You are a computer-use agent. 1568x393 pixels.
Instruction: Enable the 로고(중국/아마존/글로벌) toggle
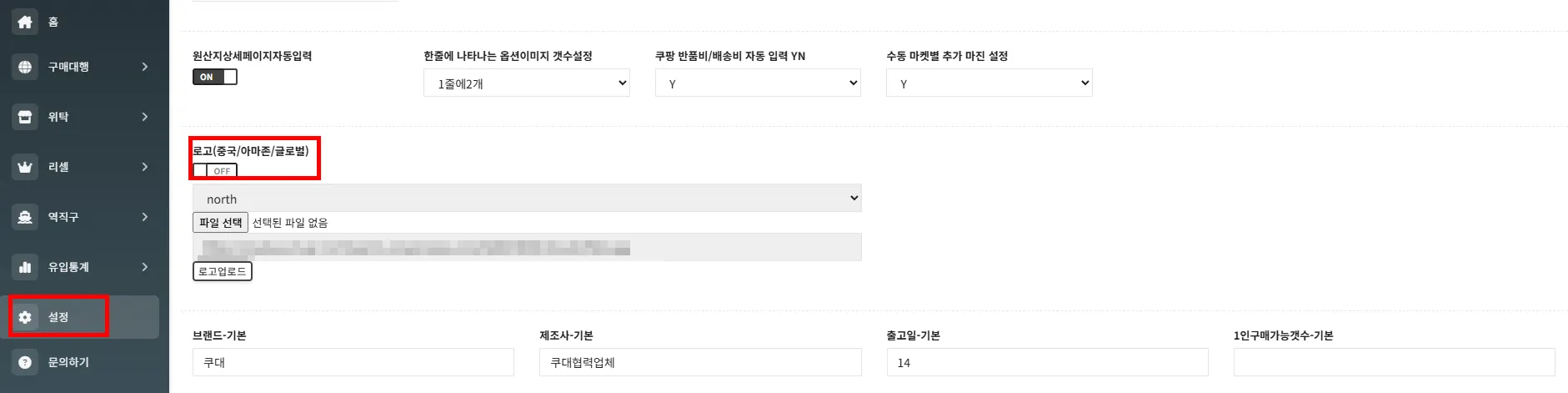[x=215, y=170]
